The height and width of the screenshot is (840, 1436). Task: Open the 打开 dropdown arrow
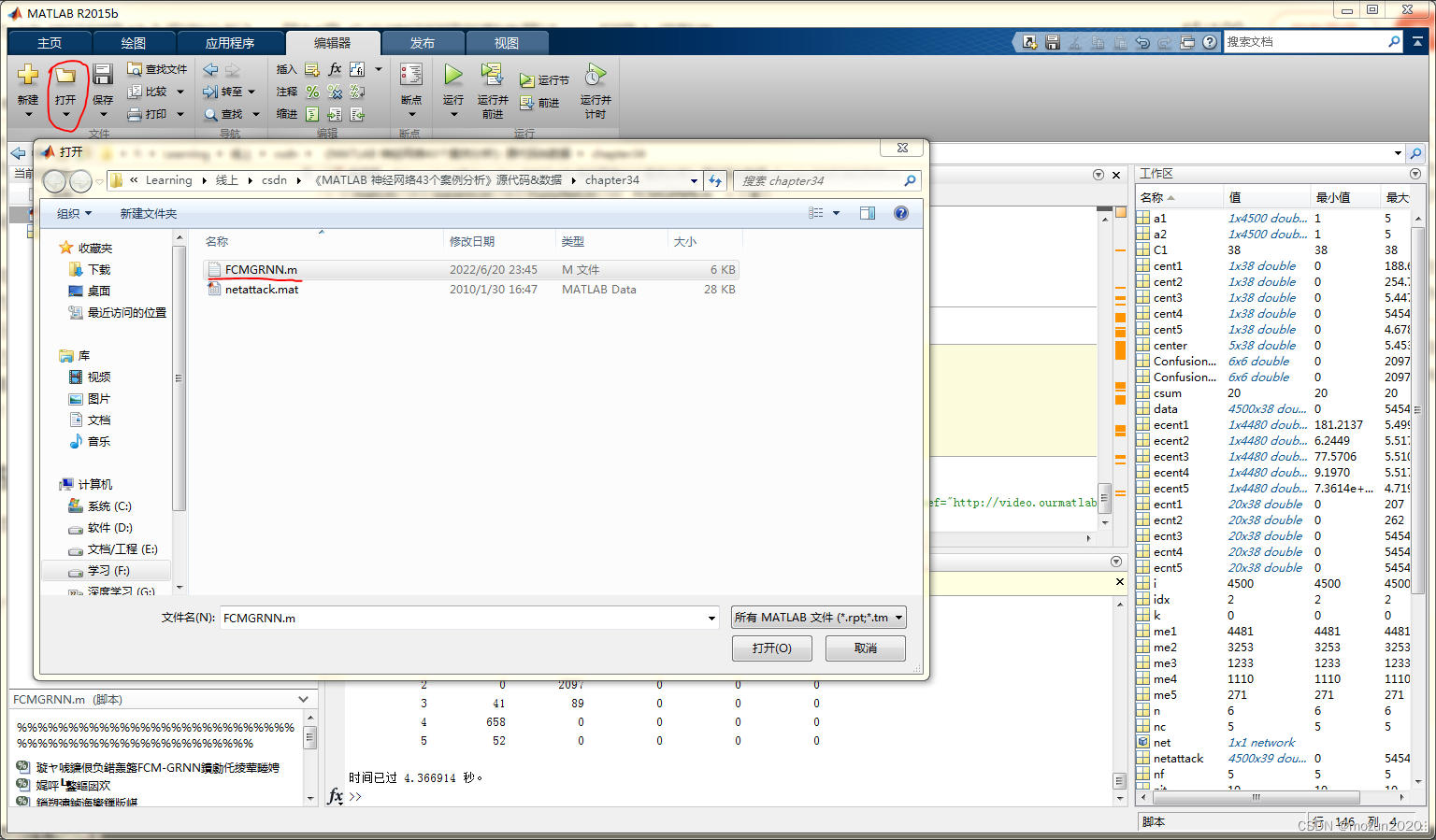point(65,115)
